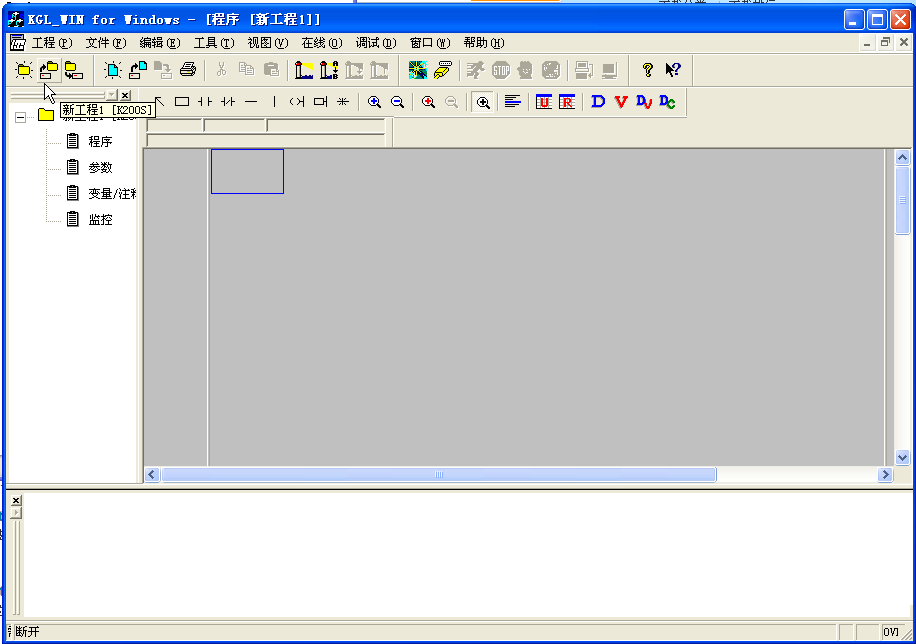Select the asterisk NOT/invert tool
The image size is (916, 644).
(343, 102)
